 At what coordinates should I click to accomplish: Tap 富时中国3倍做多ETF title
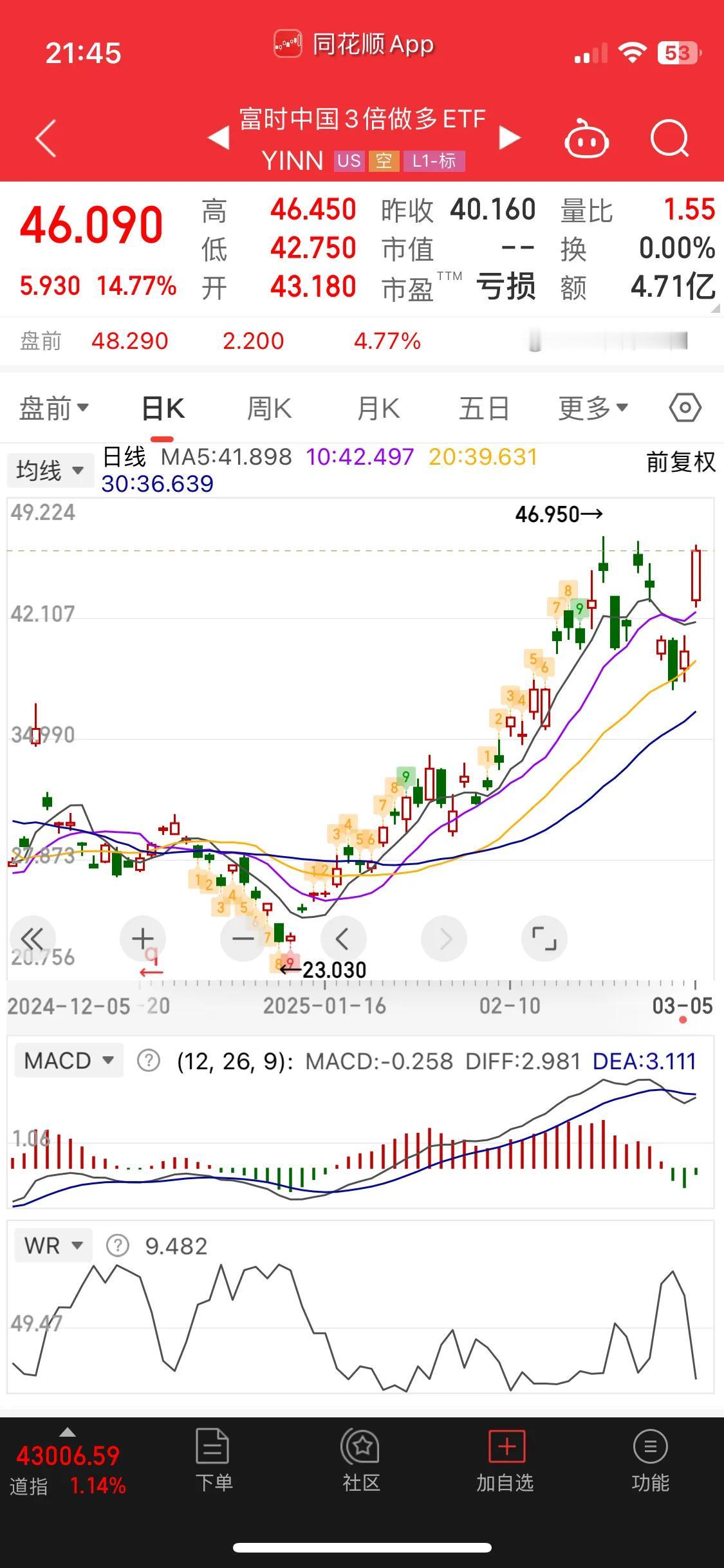click(362, 119)
